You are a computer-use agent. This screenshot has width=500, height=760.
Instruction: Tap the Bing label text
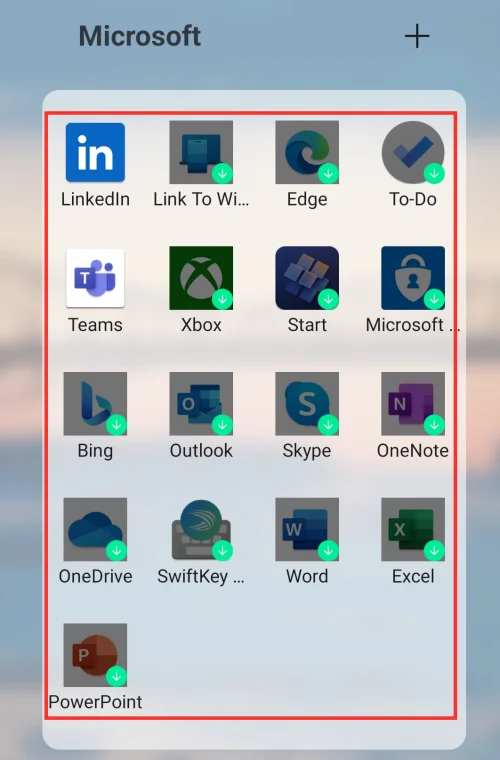pos(95,451)
